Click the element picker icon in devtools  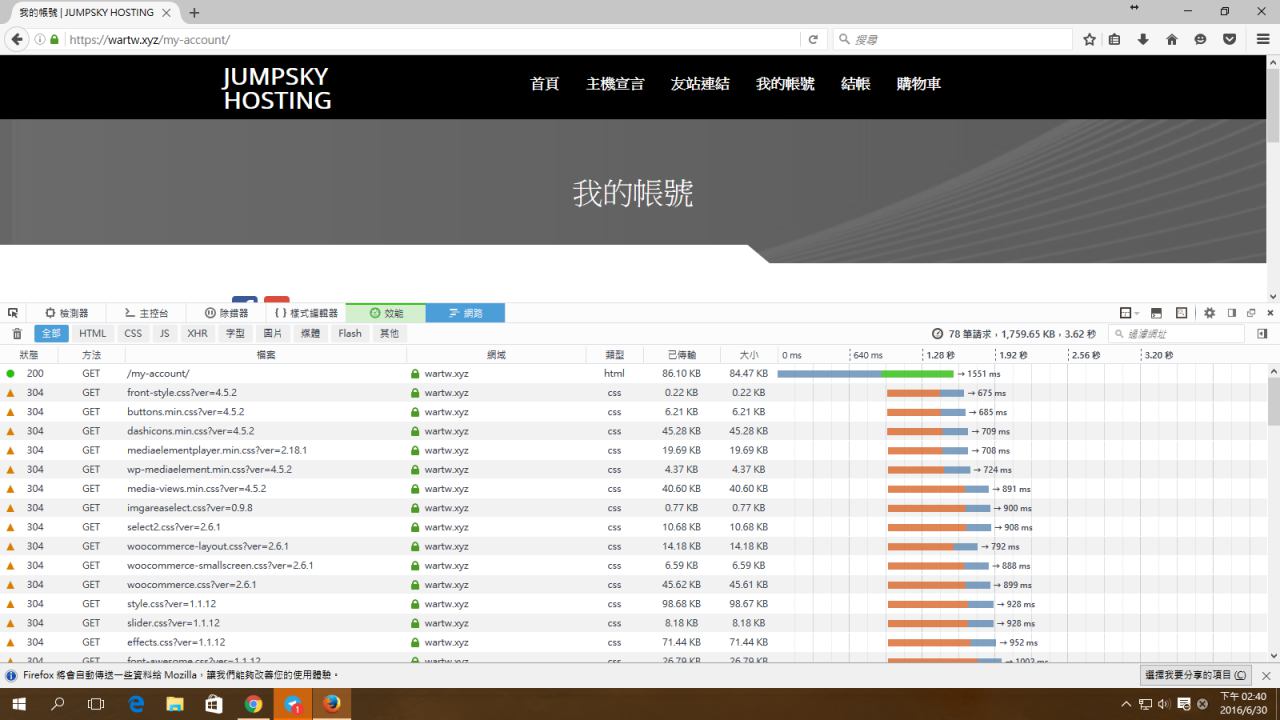[x=13, y=313]
